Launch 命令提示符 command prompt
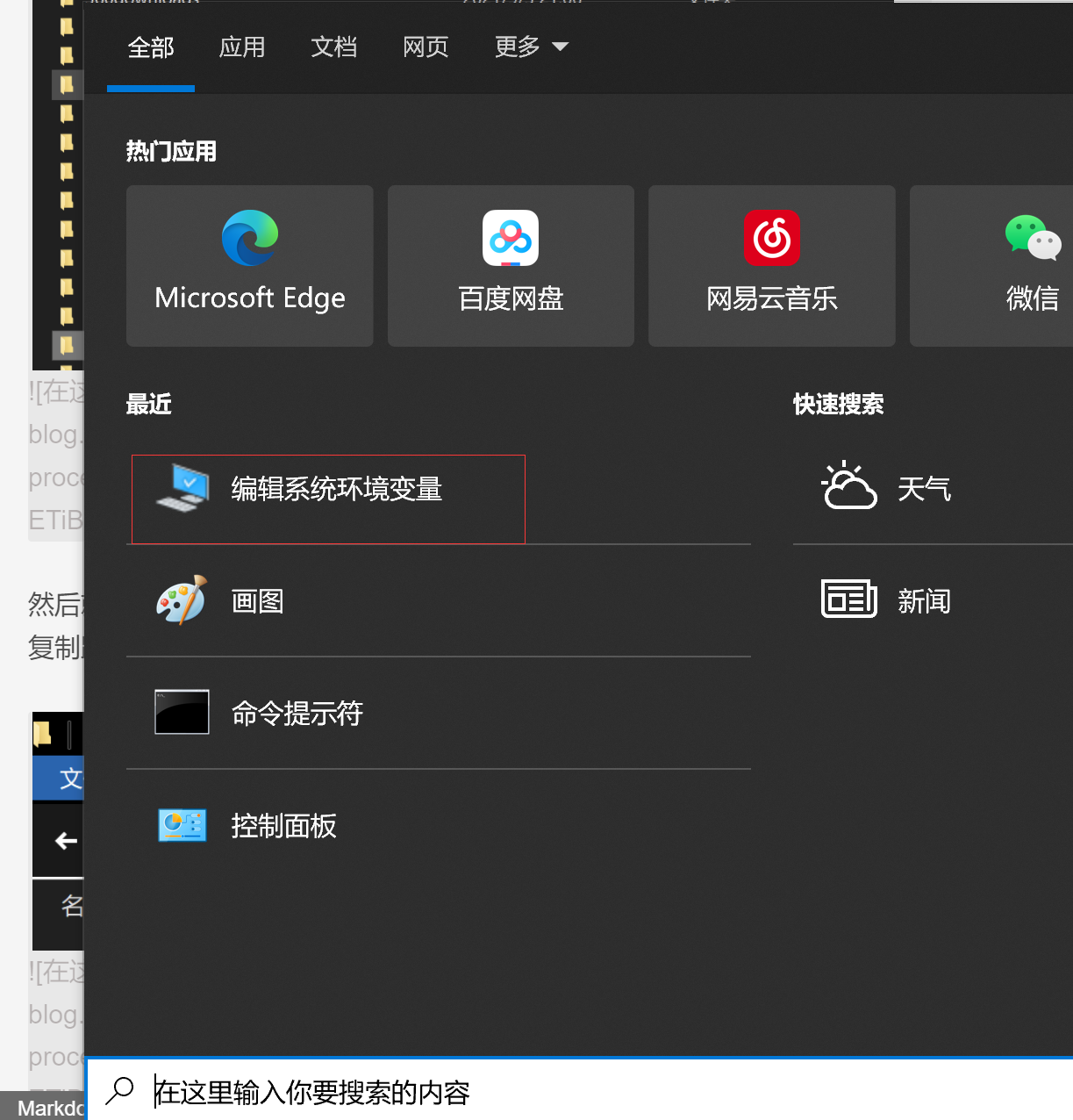This screenshot has width=1073, height=1120. pyautogui.click(x=297, y=713)
